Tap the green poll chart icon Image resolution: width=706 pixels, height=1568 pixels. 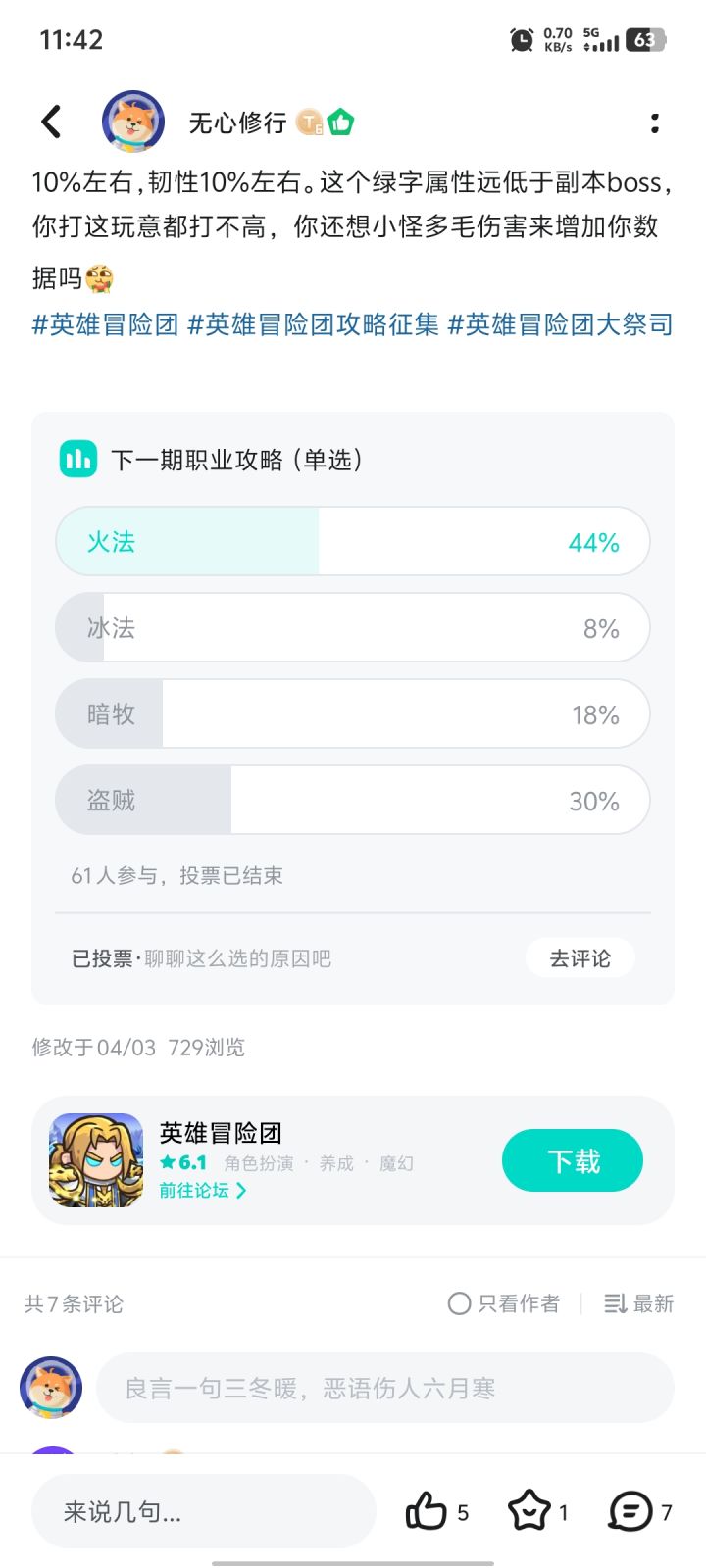pyautogui.click(x=78, y=459)
